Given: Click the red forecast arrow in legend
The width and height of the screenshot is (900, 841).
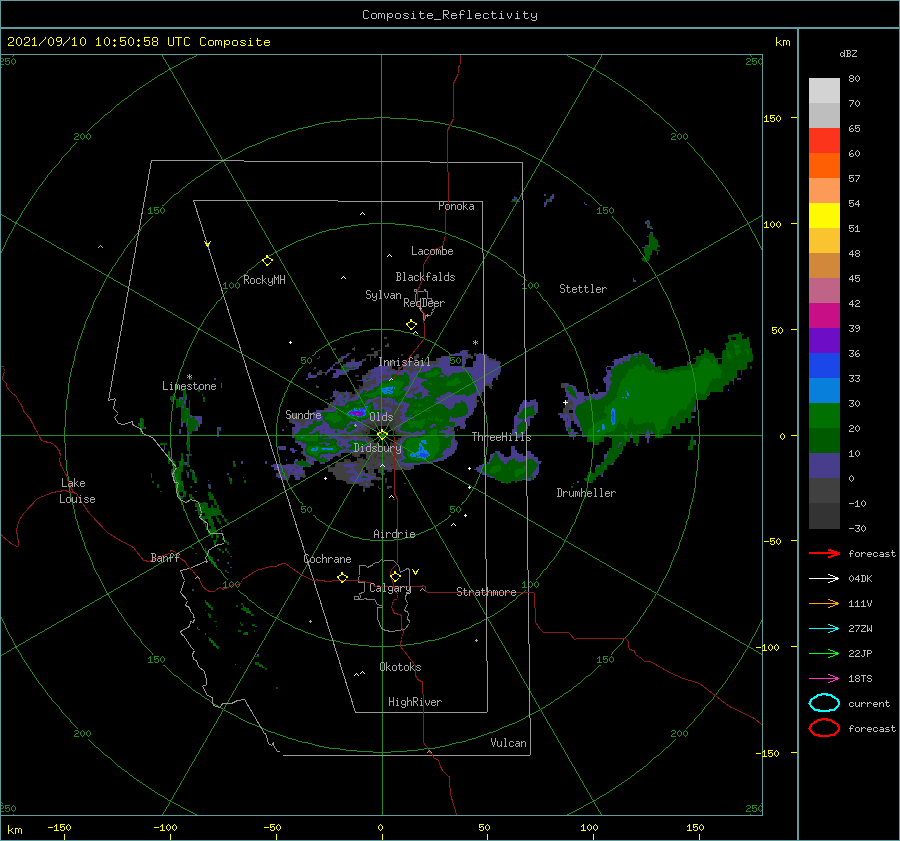Looking at the screenshot, I should tap(824, 553).
